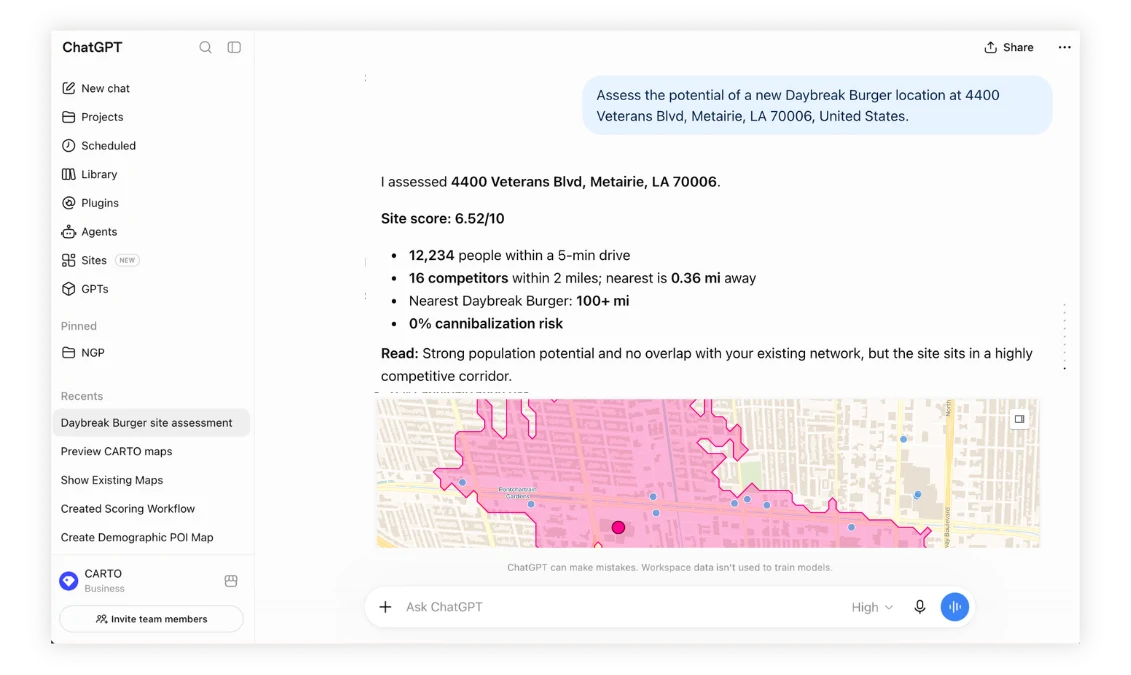Click the Sites grid icon
Image resolution: width=1131 pixels, height=675 pixels.
pos(69,260)
